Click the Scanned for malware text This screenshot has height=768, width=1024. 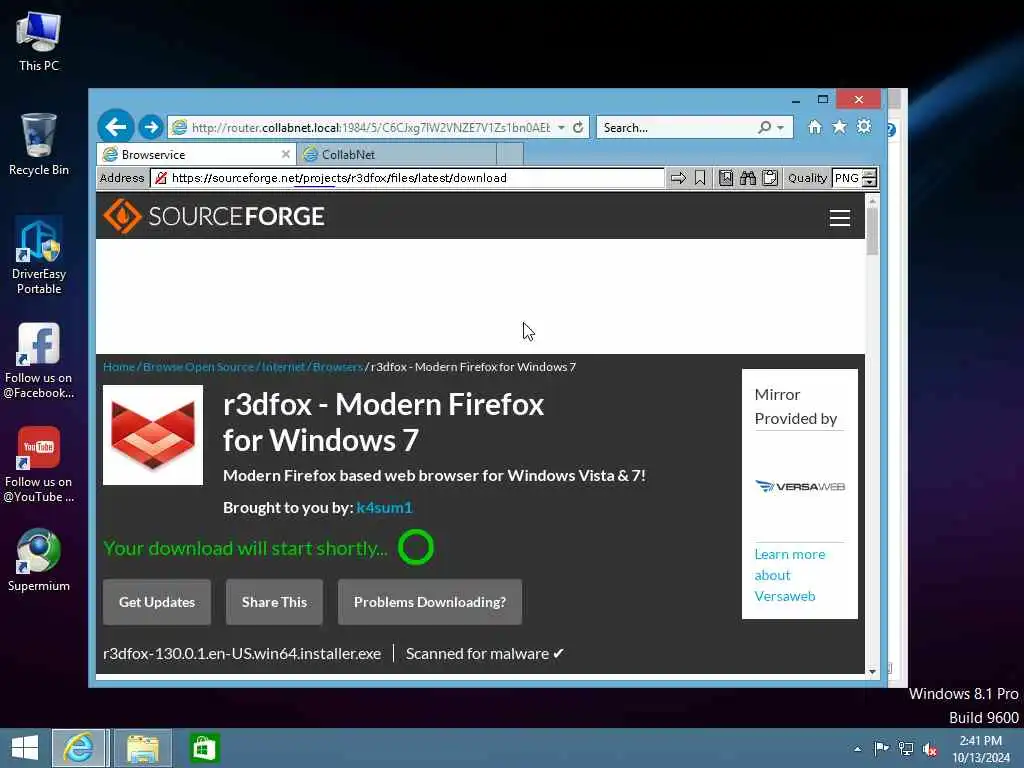[x=485, y=654]
